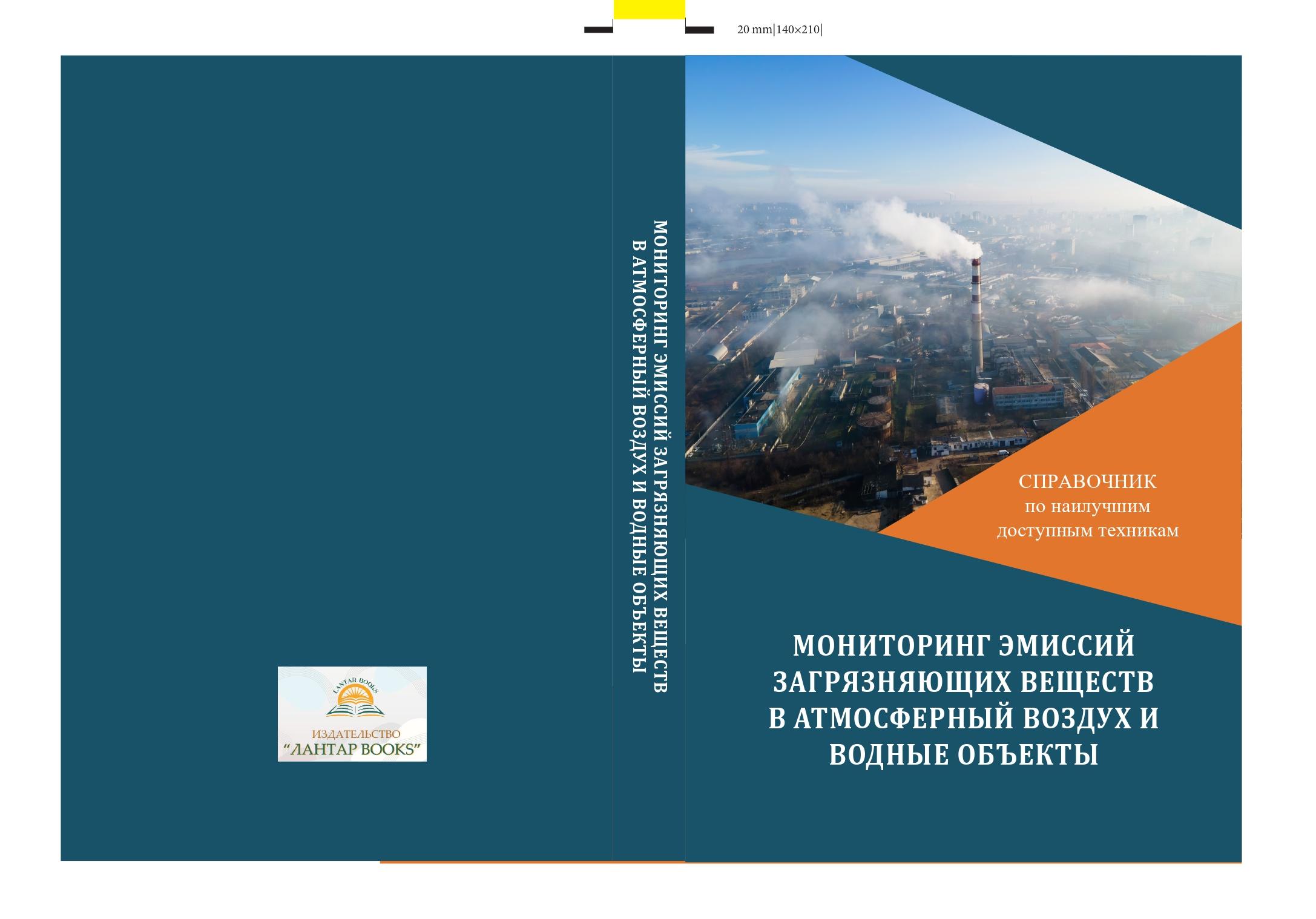This screenshot has height=919, width=1316.
Task: Click the Lantar Books publisher logo
Action: pos(352,714)
